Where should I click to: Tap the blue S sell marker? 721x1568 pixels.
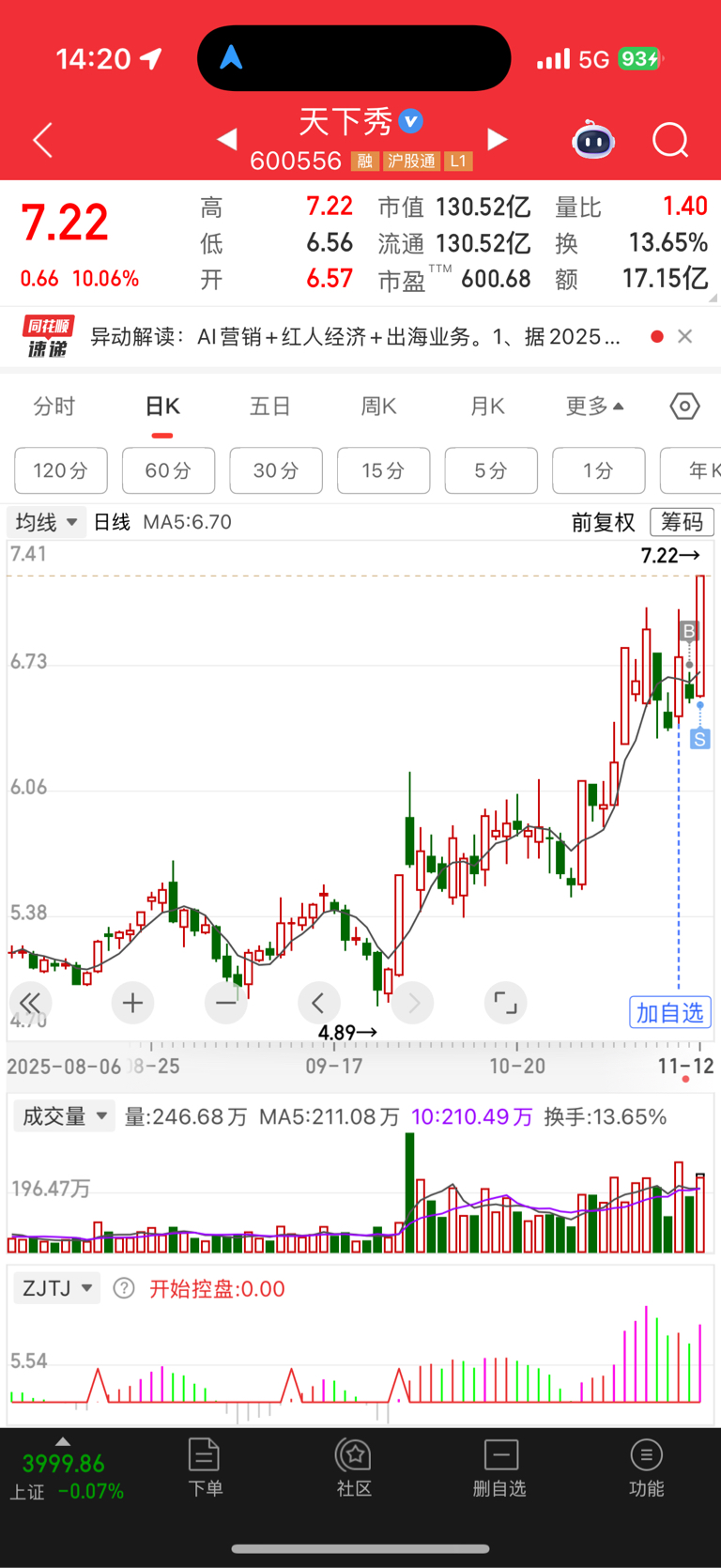coord(699,740)
